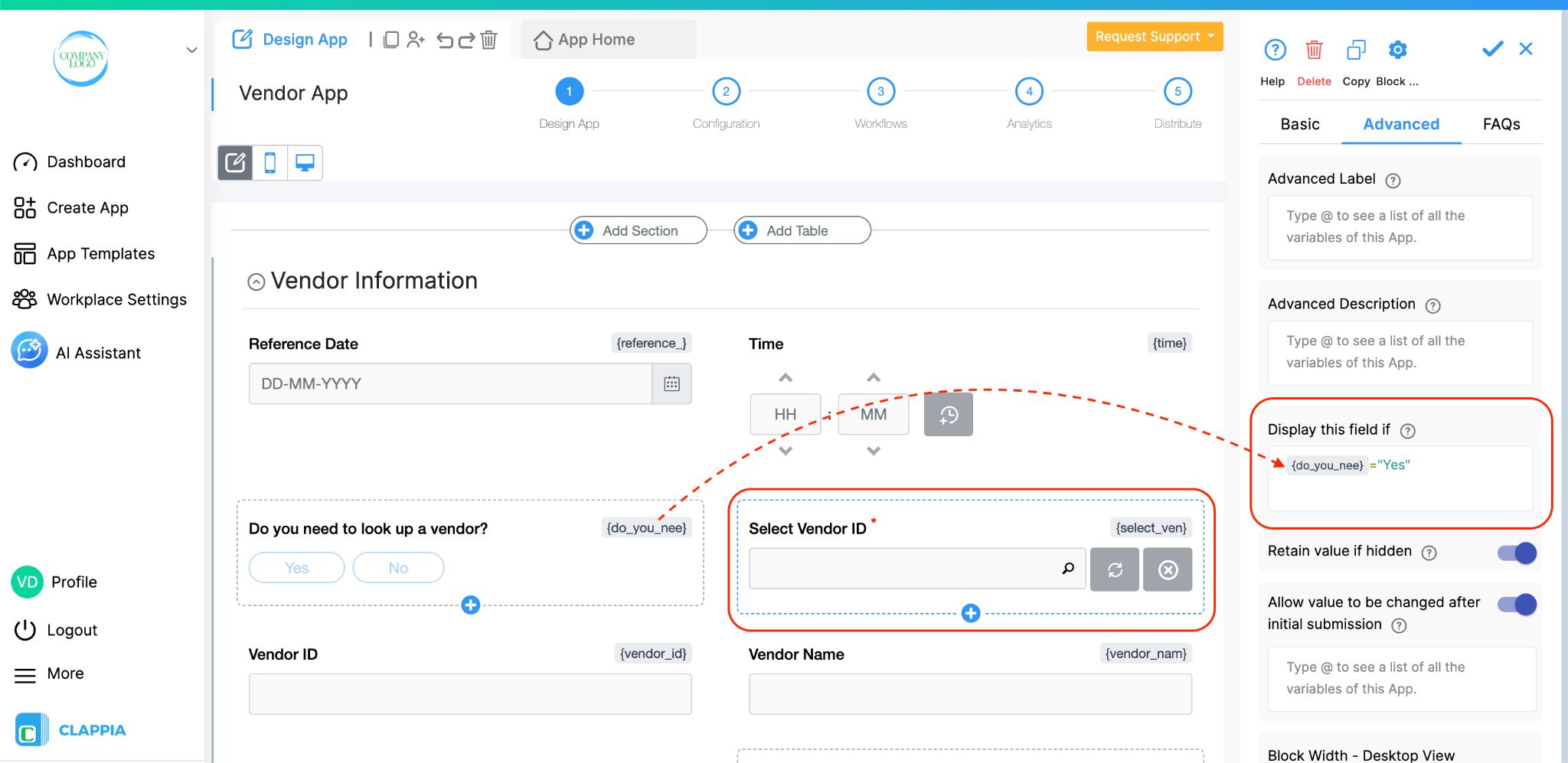The image size is (1568, 763).
Task: Open App Home
Action: [x=585, y=40]
